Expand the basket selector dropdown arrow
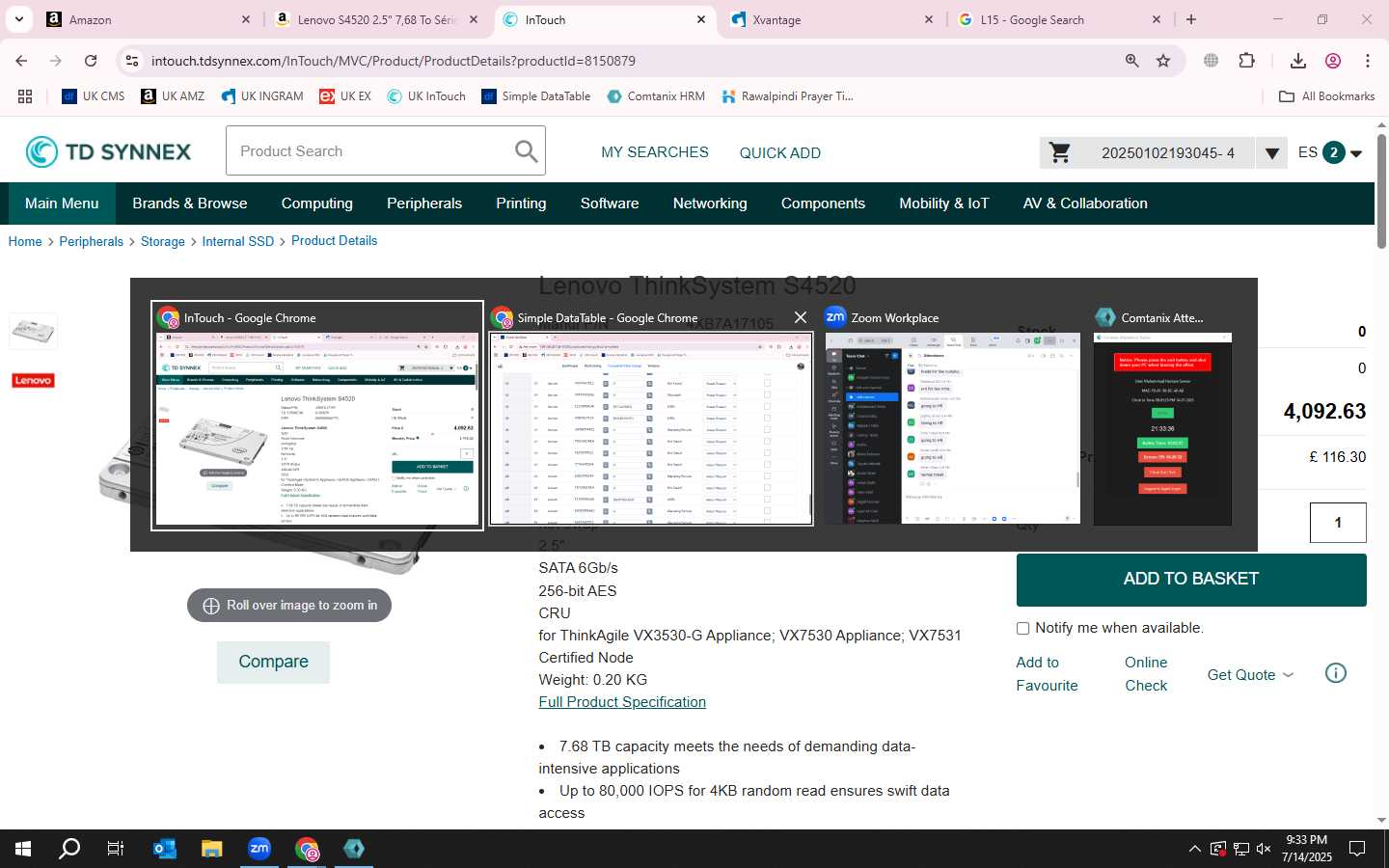Screen dimensions: 1389x868 pos(1271,152)
